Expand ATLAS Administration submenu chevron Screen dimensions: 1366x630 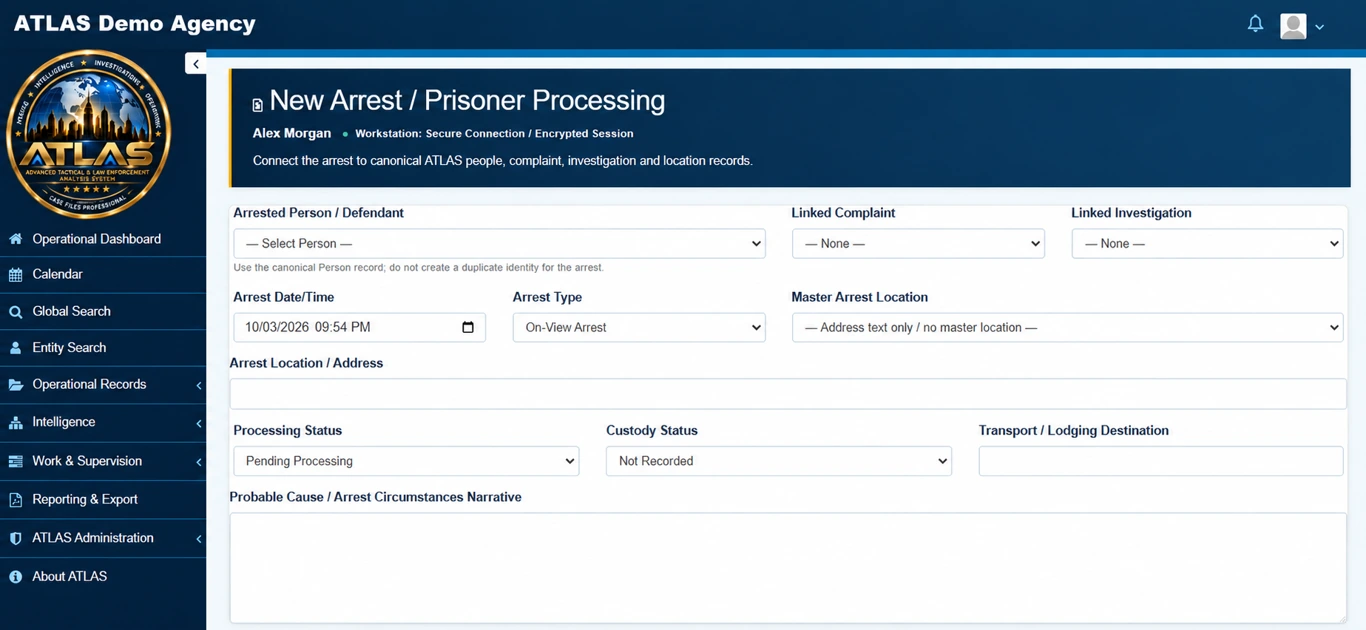198,539
